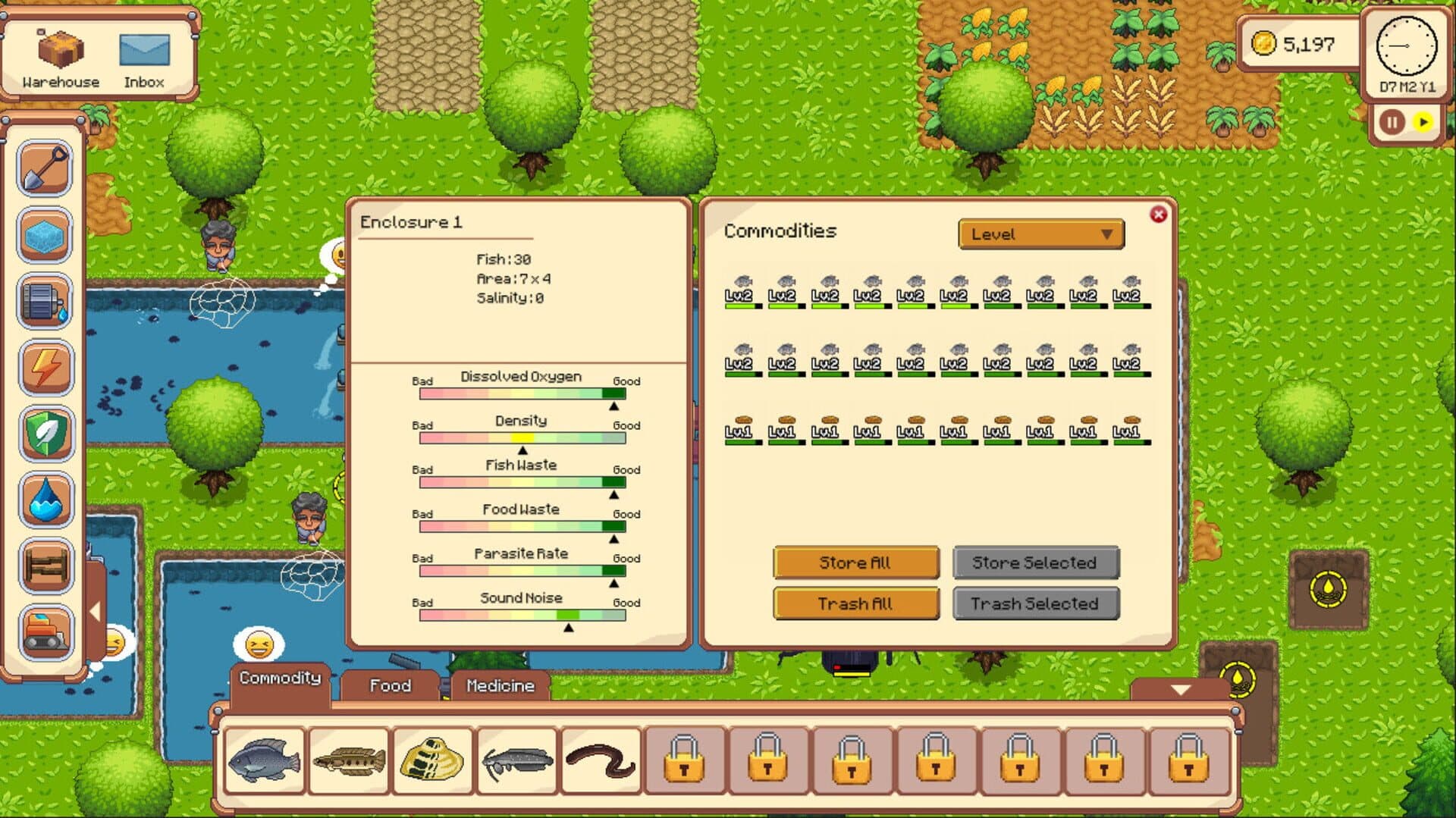Select the fence building tool
Image resolution: width=1456 pixels, height=818 pixels.
click(x=45, y=566)
